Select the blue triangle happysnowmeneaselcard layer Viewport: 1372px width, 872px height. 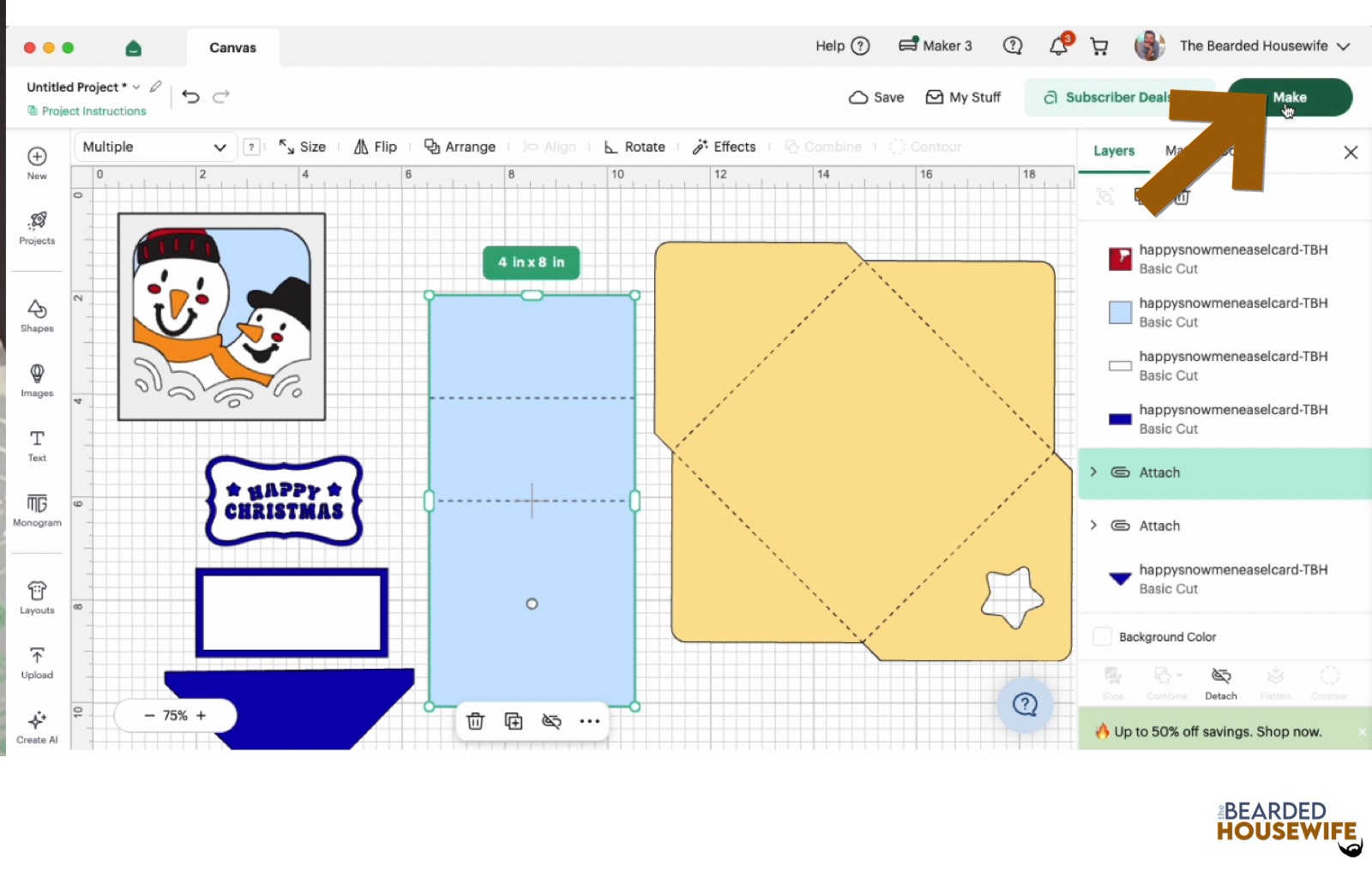point(1225,579)
